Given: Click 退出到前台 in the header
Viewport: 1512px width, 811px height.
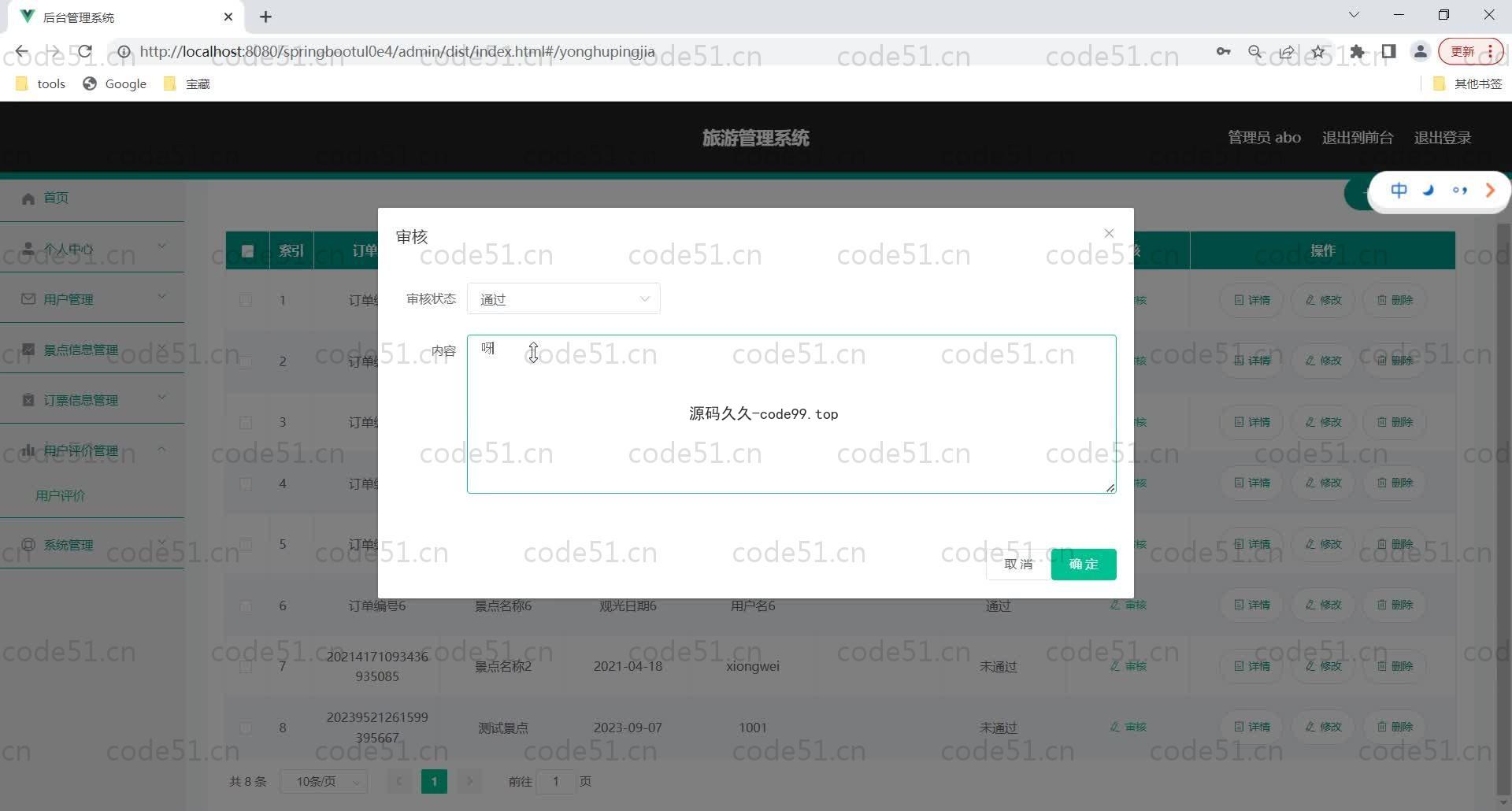Looking at the screenshot, I should [1358, 138].
